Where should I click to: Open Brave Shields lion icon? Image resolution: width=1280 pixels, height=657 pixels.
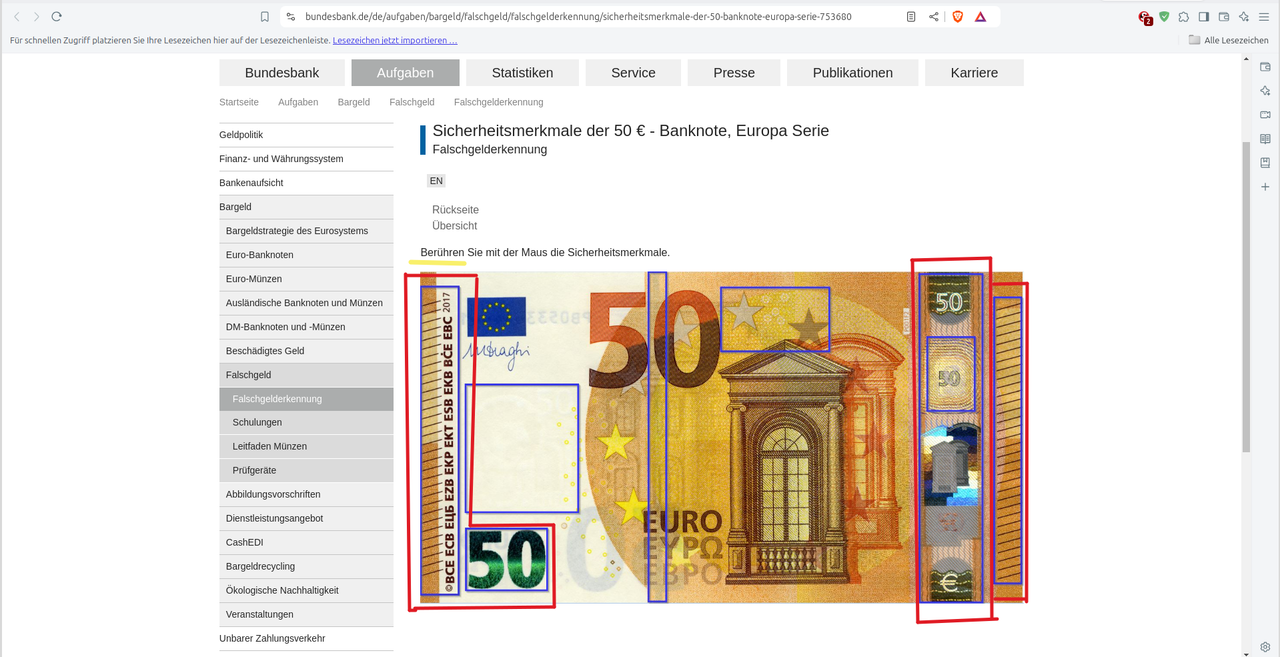click(957, 17)
